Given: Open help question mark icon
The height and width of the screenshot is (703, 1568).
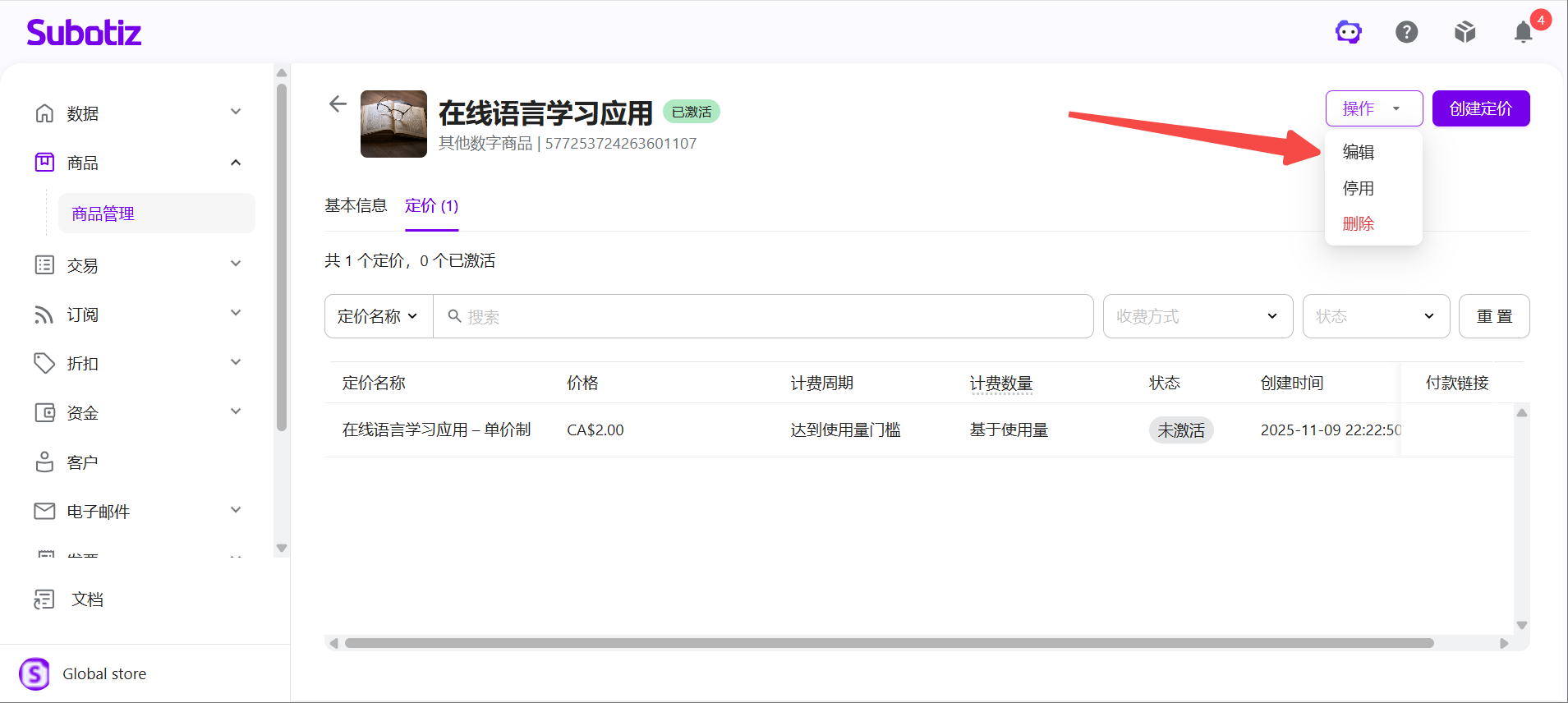Looking at the screenshot, I should pos(1406,32).
